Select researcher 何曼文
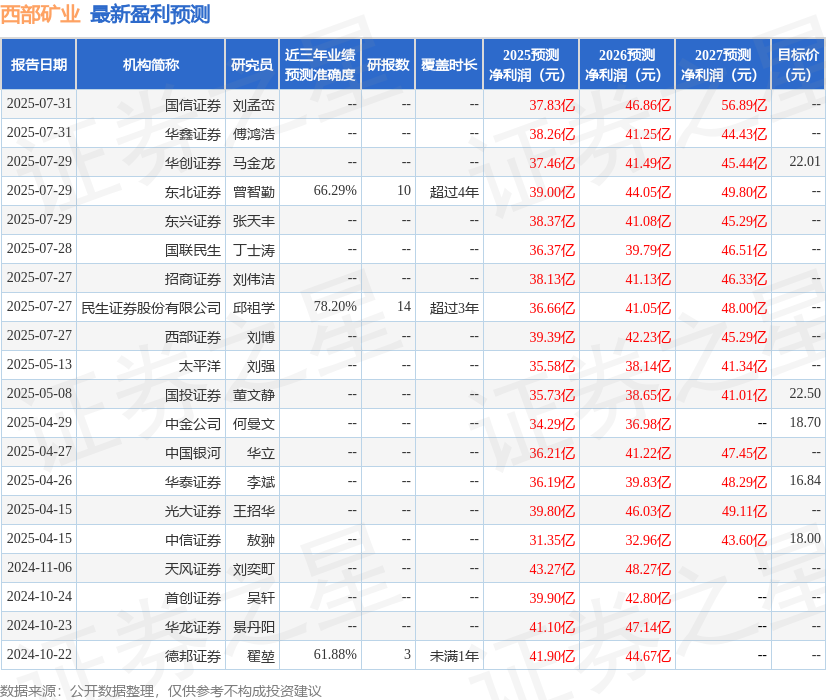826x700 pixels. pos(254,424)
